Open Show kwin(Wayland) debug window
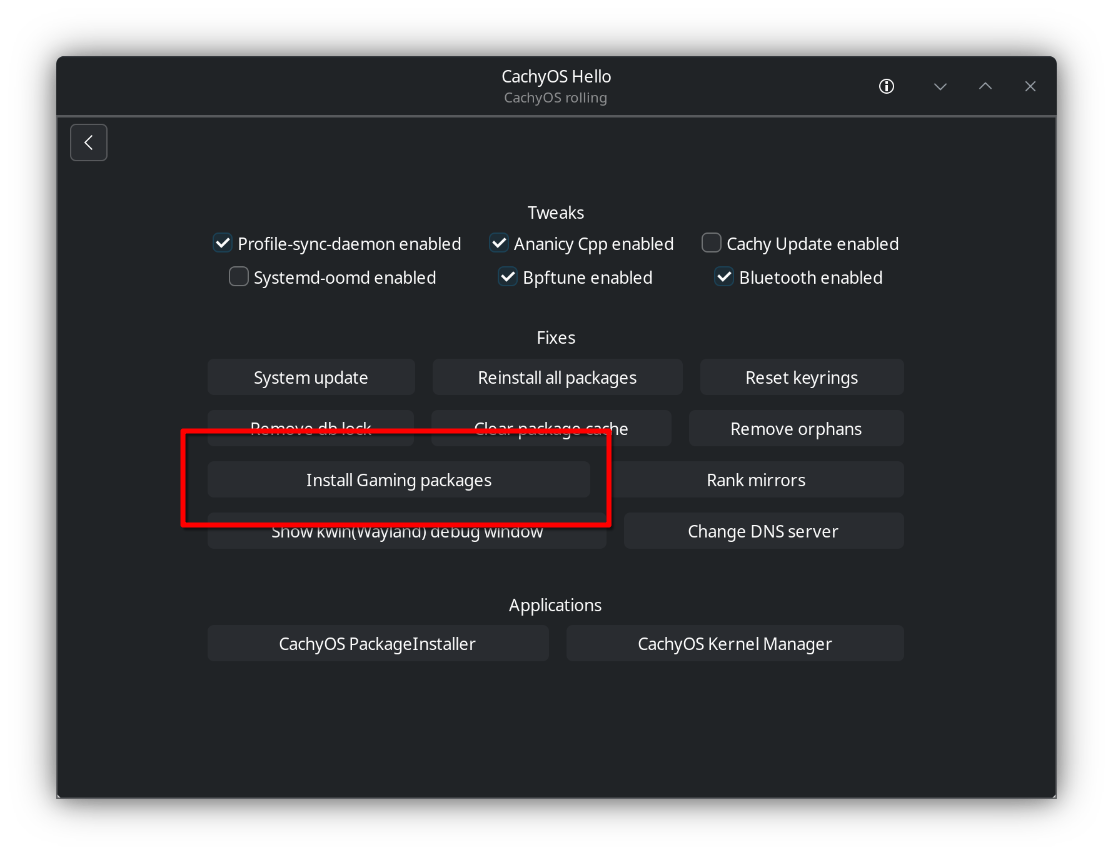The image size is (1113, 855). point(407,531)
